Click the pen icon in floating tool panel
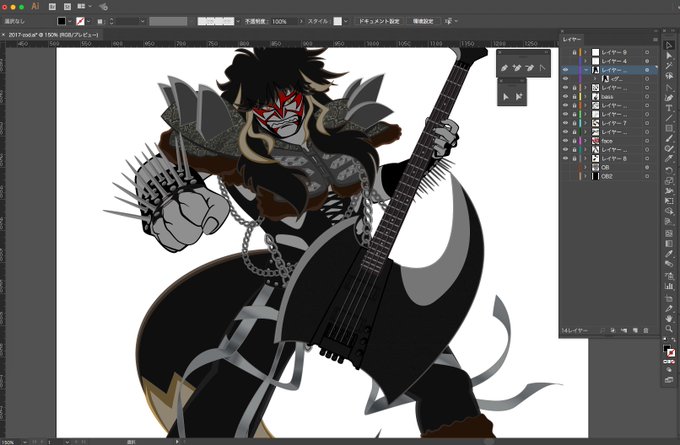680x445 pixels. tap(504, 68)
